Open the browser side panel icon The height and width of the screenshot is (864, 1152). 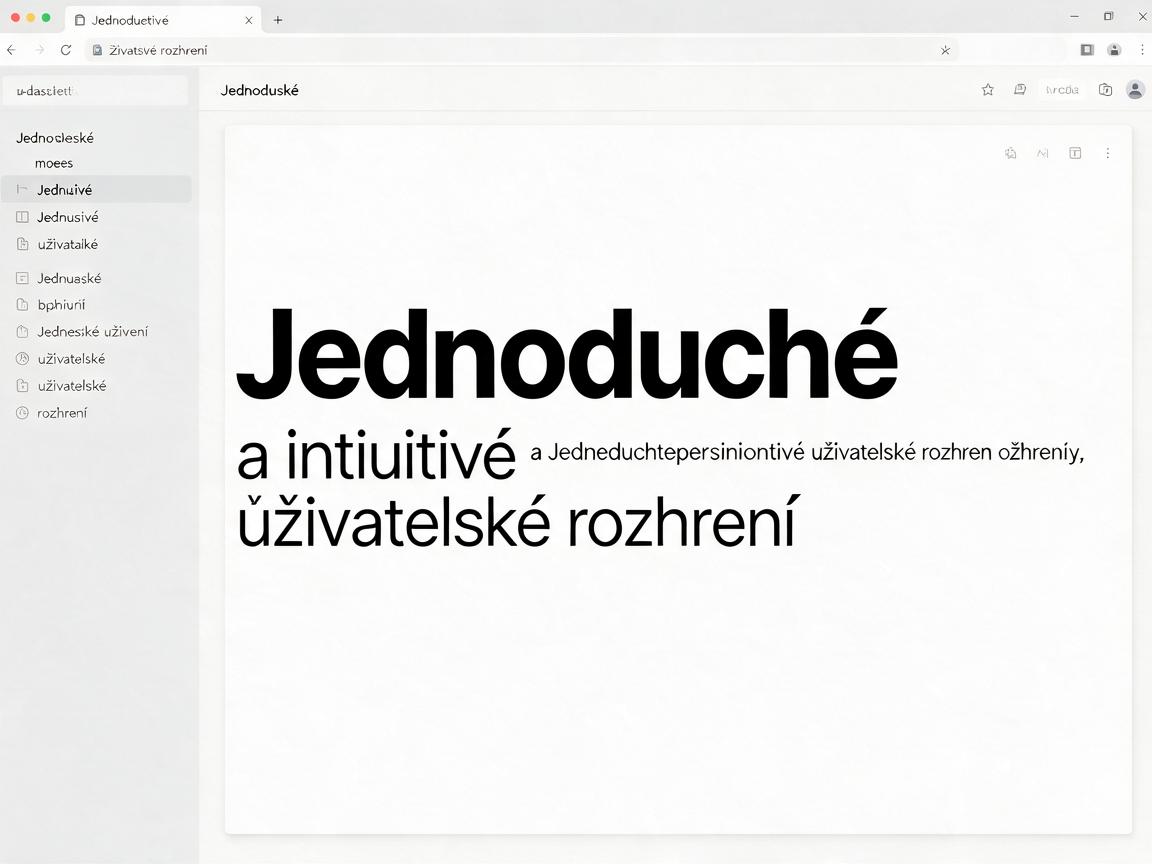click(1087, 50)
